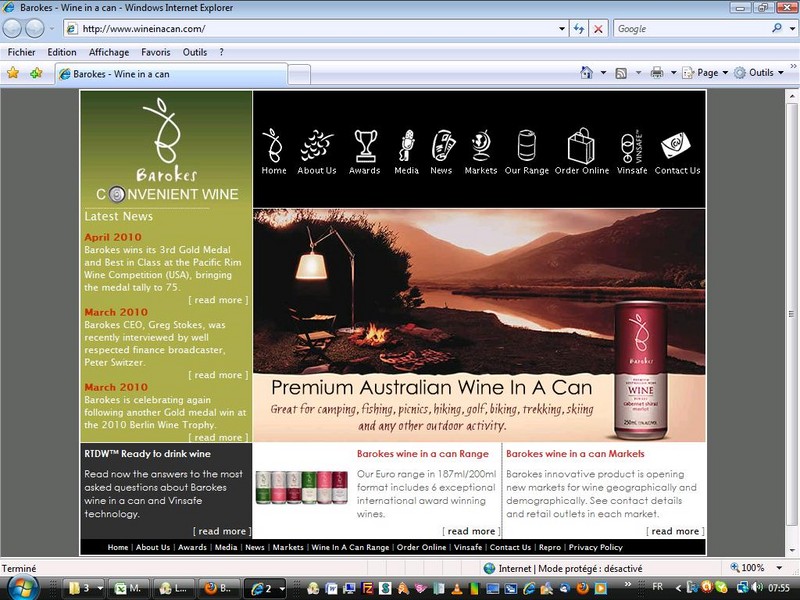This screenshot has height=600, width=800.
Task: Click the Order Online shopping bag icon
Action: (x=582, y=145)
